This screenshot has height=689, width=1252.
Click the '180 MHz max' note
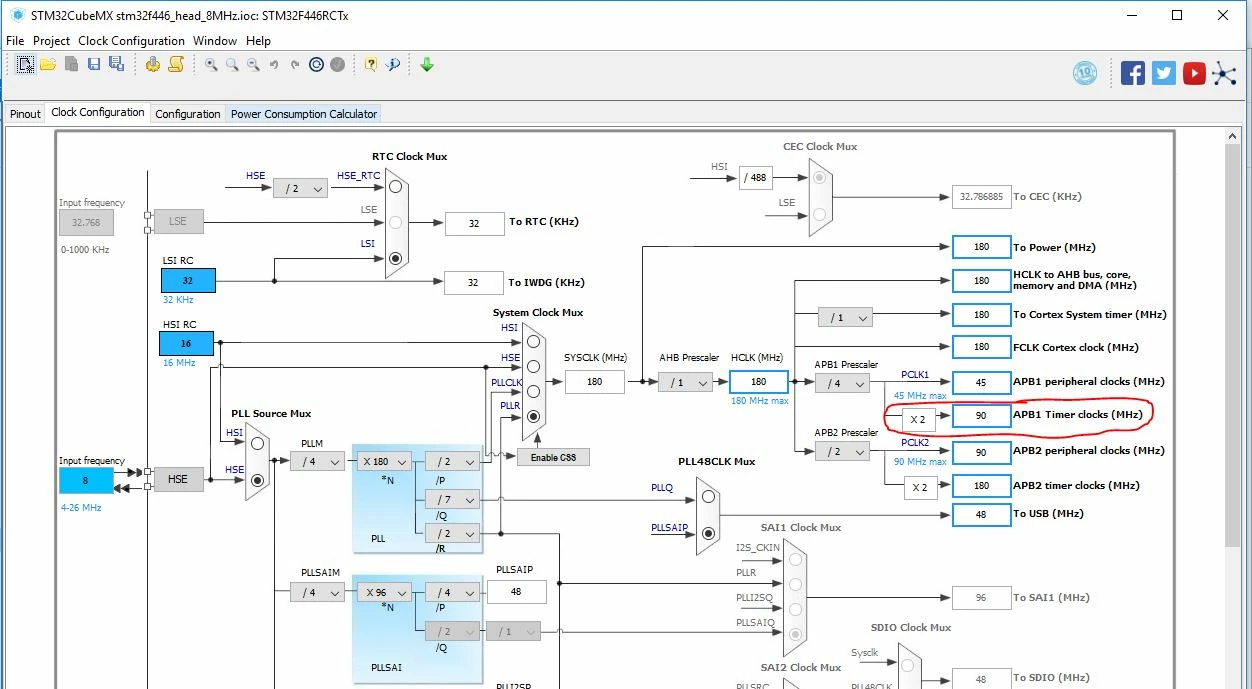(x=759, y=401)
